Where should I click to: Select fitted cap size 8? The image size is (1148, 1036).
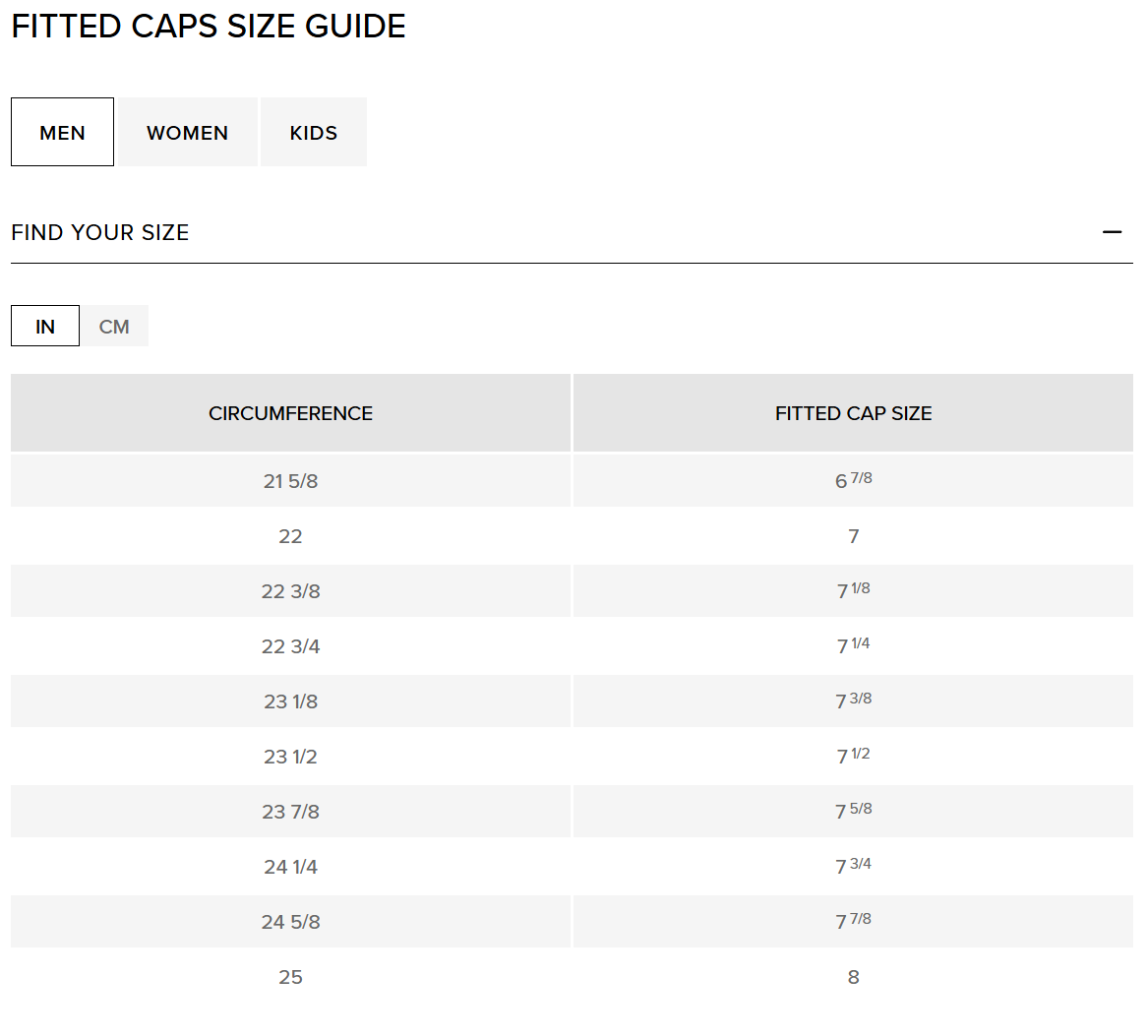[853, 977]
